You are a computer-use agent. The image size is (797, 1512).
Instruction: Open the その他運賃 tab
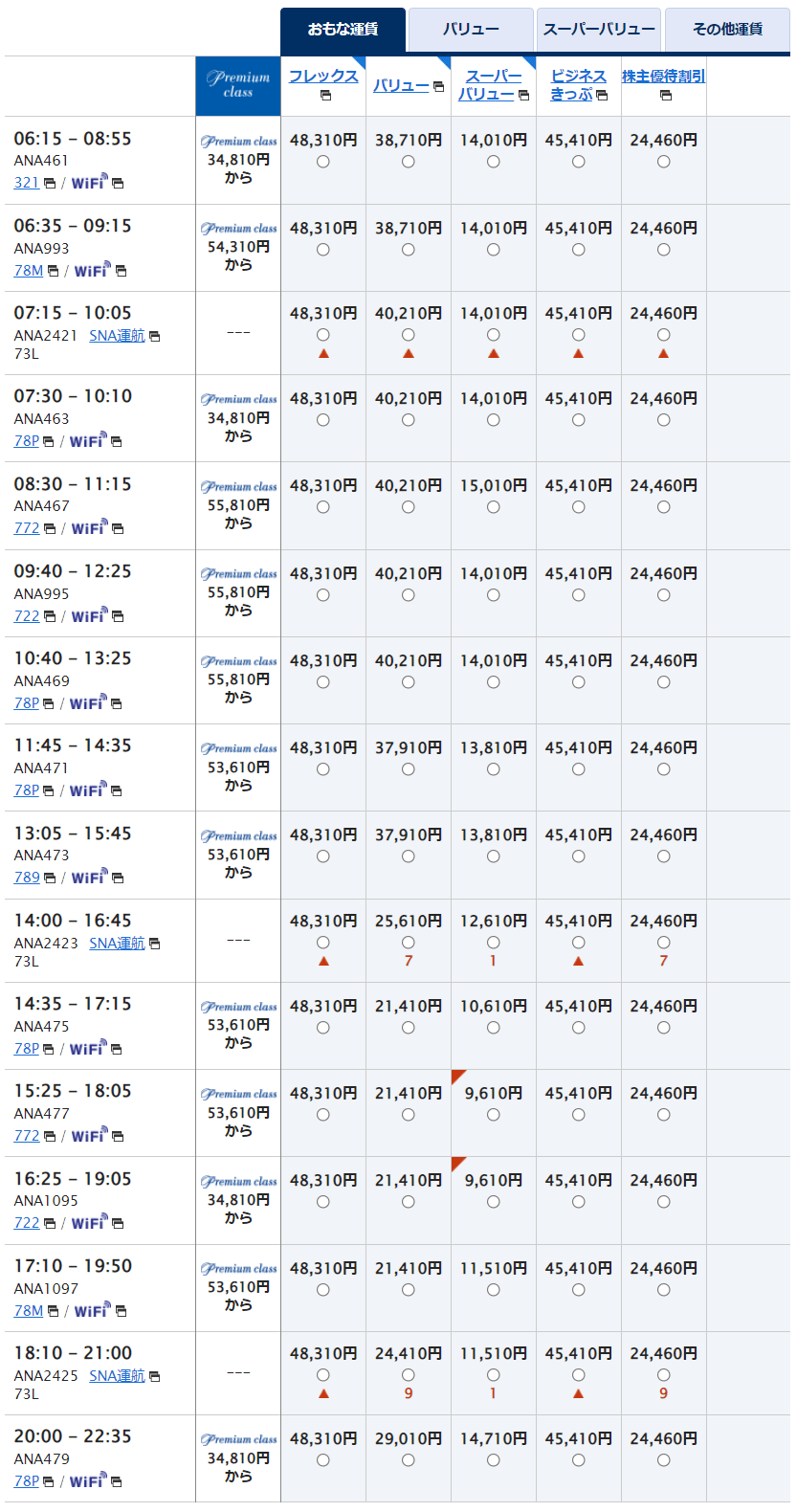pos(727,30)
